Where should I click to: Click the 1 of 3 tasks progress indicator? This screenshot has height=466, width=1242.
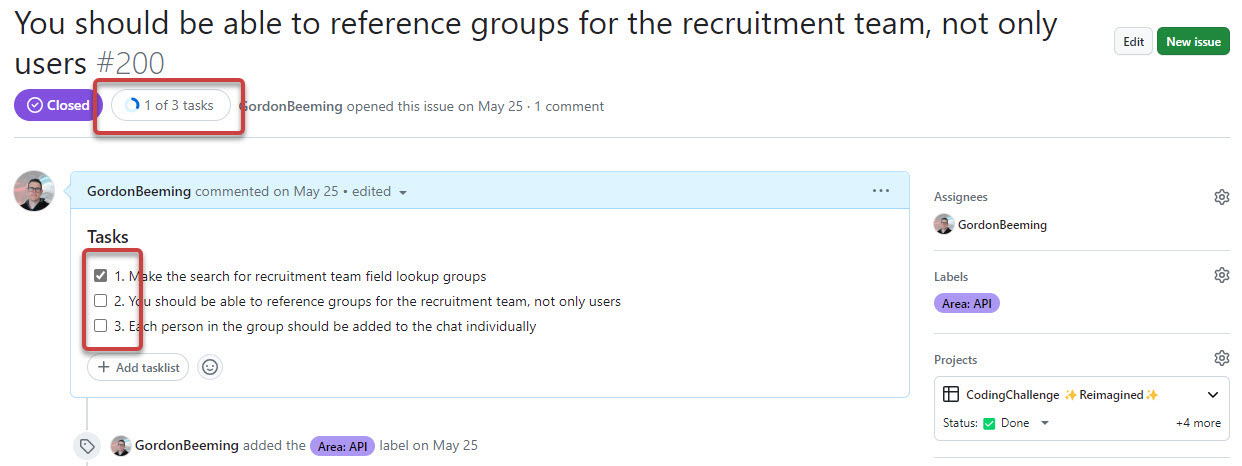pos(170,105)
